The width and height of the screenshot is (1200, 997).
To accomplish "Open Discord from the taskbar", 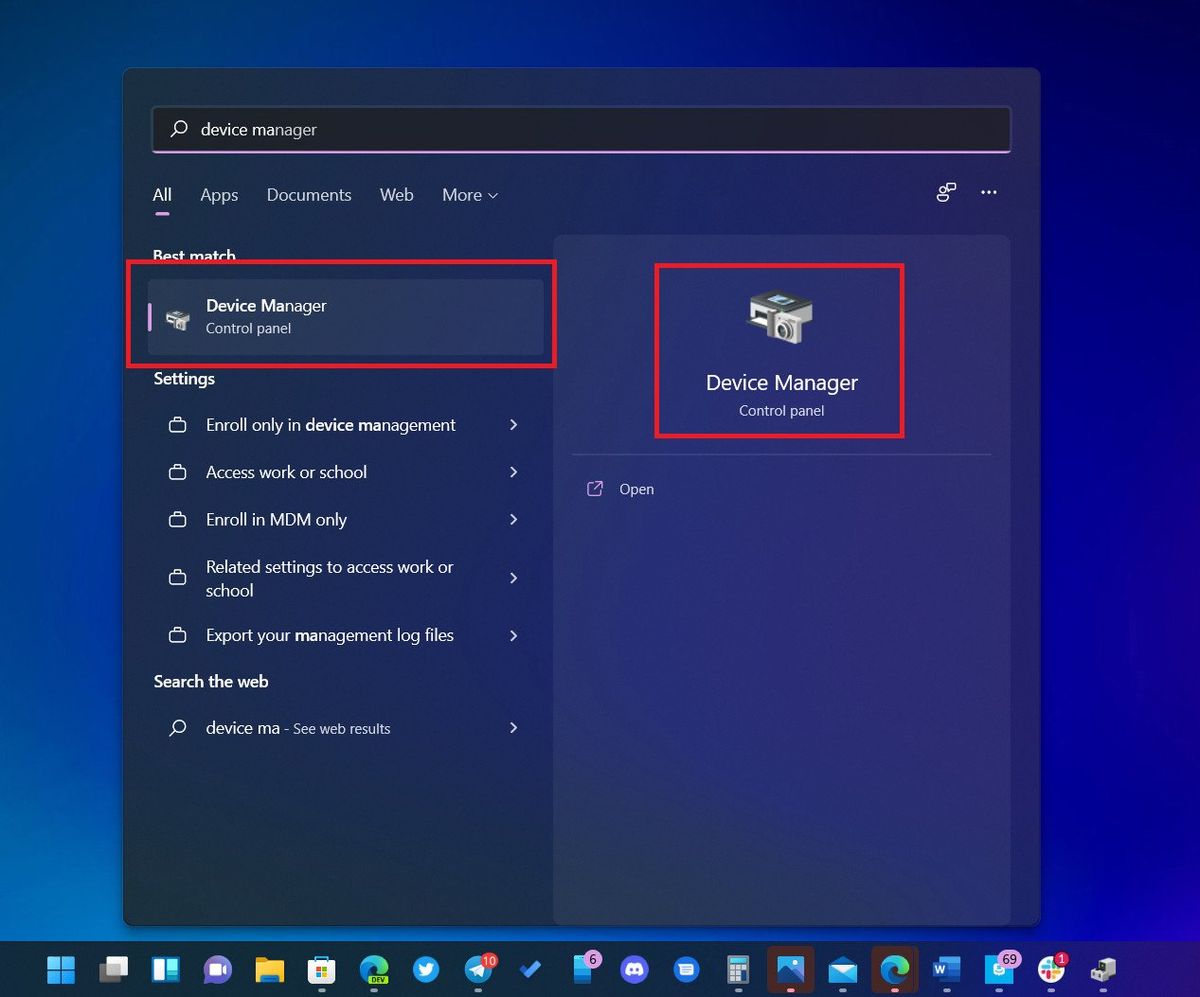I will coord(634,969).
